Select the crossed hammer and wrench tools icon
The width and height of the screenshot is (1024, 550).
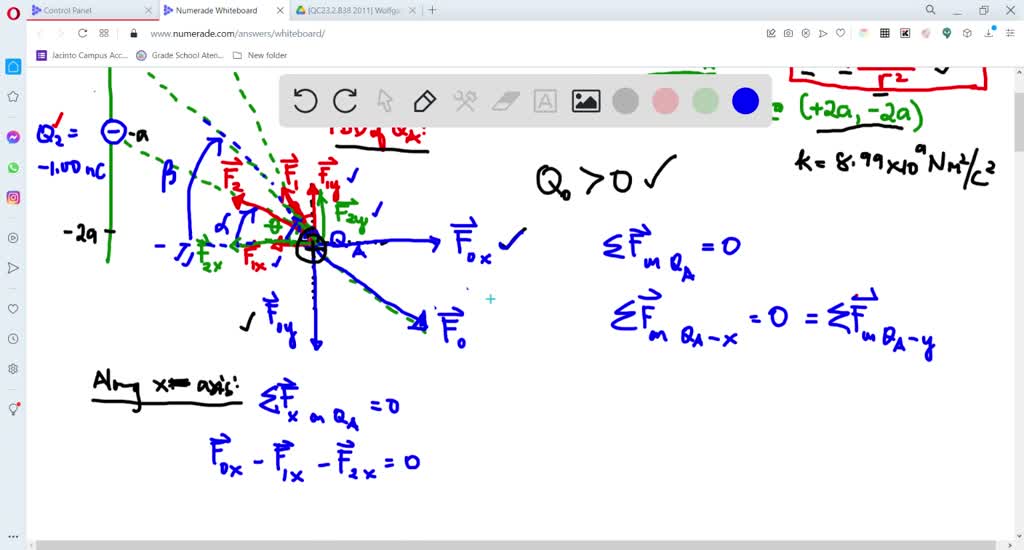pyautogui.click(x=464, y=101)
